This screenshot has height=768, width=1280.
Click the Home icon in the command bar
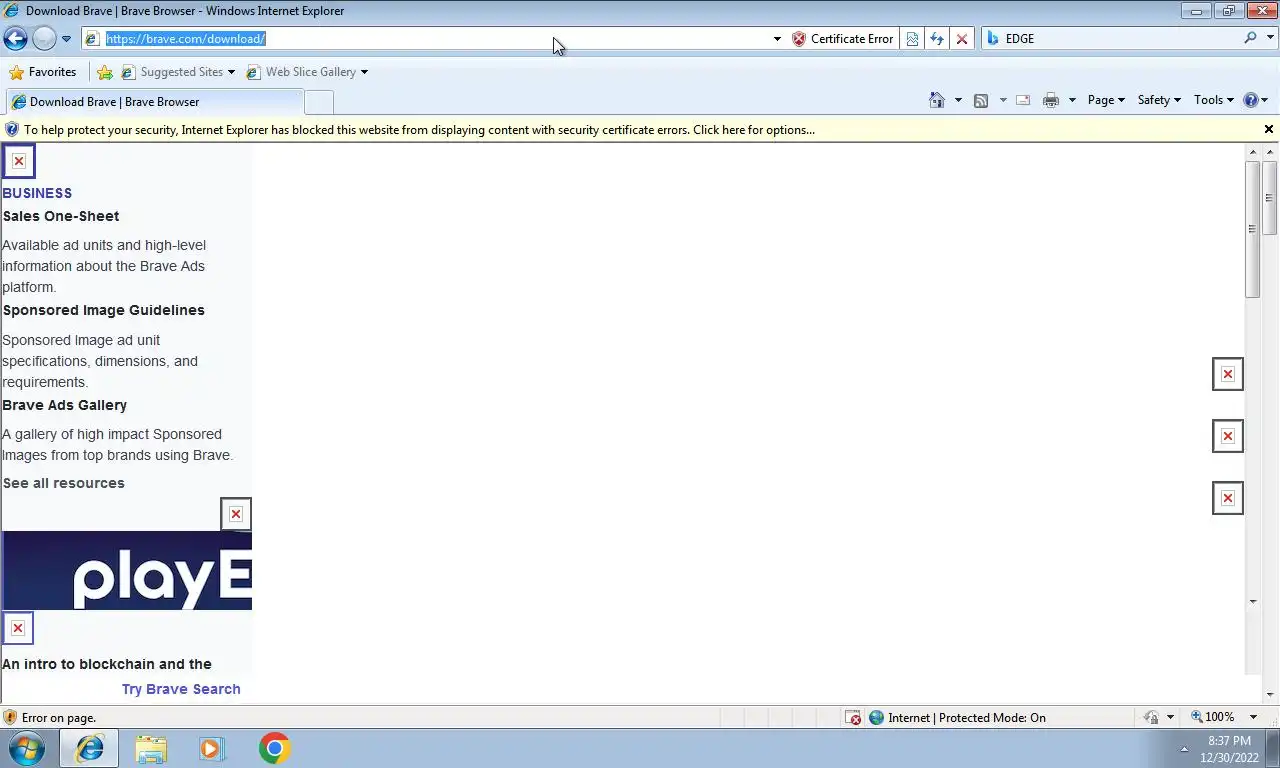point(937,100)
